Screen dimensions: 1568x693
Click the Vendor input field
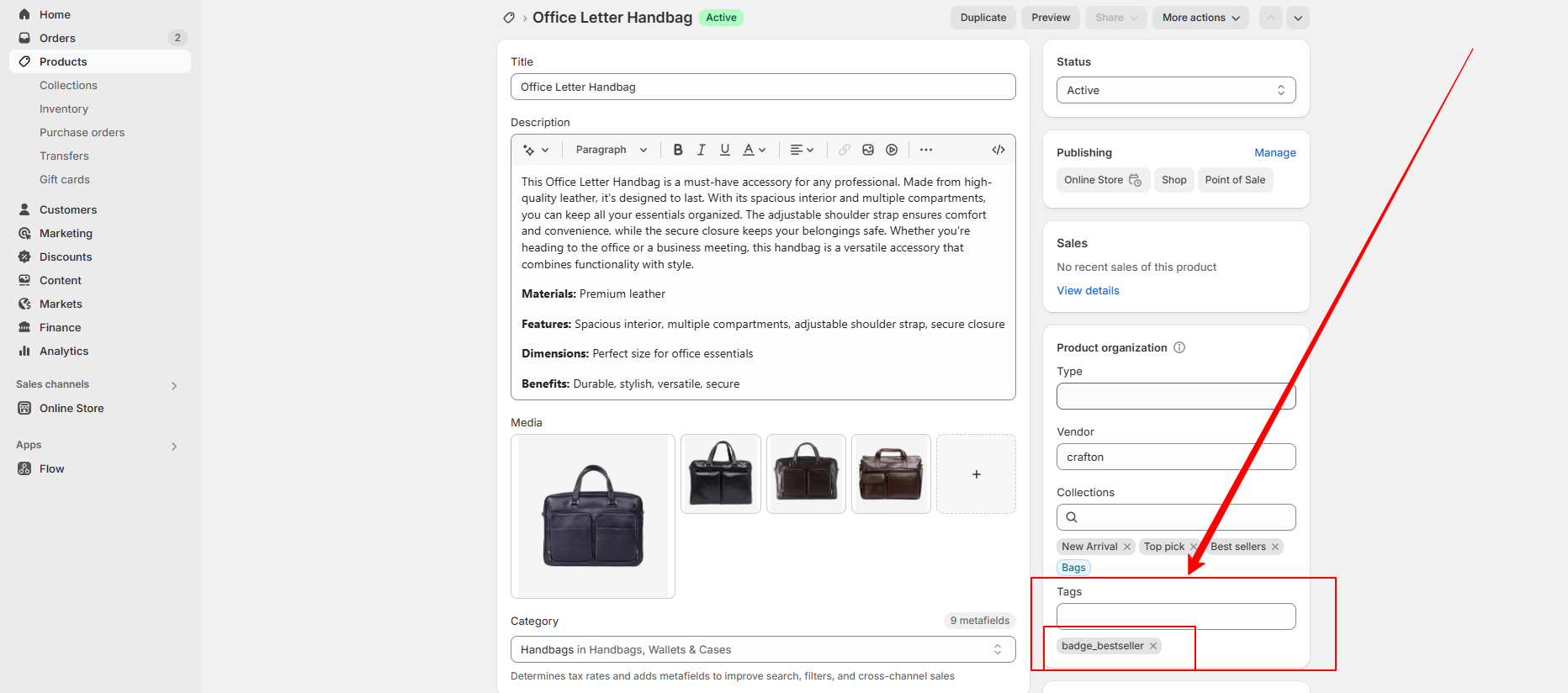tap(1176, 457)
